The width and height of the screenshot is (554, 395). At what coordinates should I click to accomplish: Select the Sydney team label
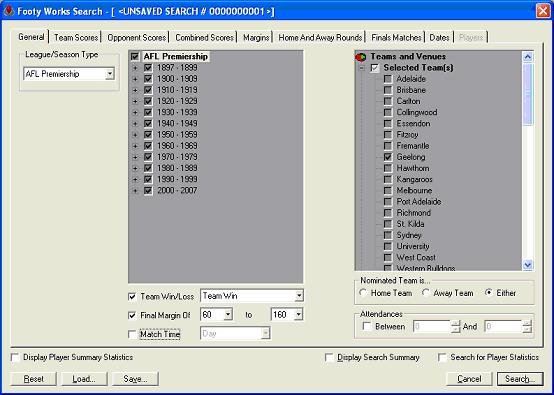coord(409,235)
